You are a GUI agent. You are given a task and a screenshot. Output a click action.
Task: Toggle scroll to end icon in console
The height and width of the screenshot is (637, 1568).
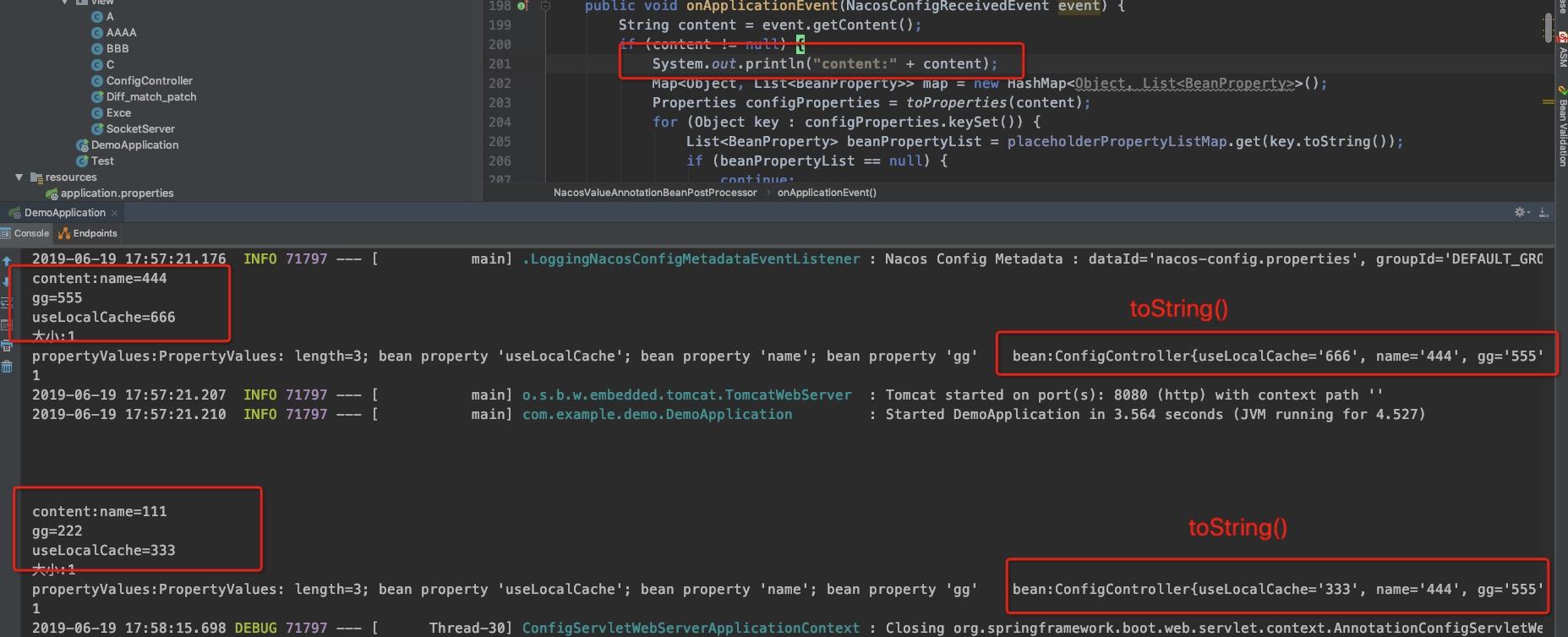pos(7,324)
